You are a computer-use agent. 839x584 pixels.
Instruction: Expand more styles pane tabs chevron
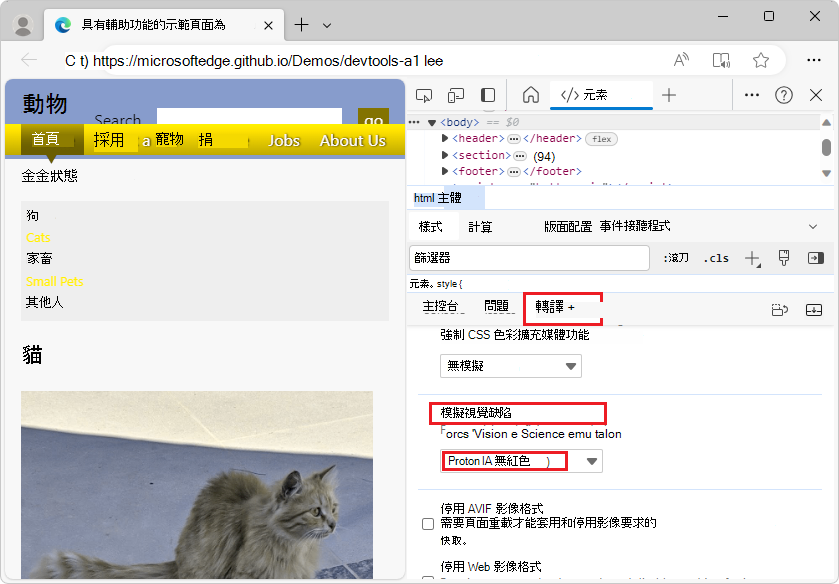click(813, 226)
